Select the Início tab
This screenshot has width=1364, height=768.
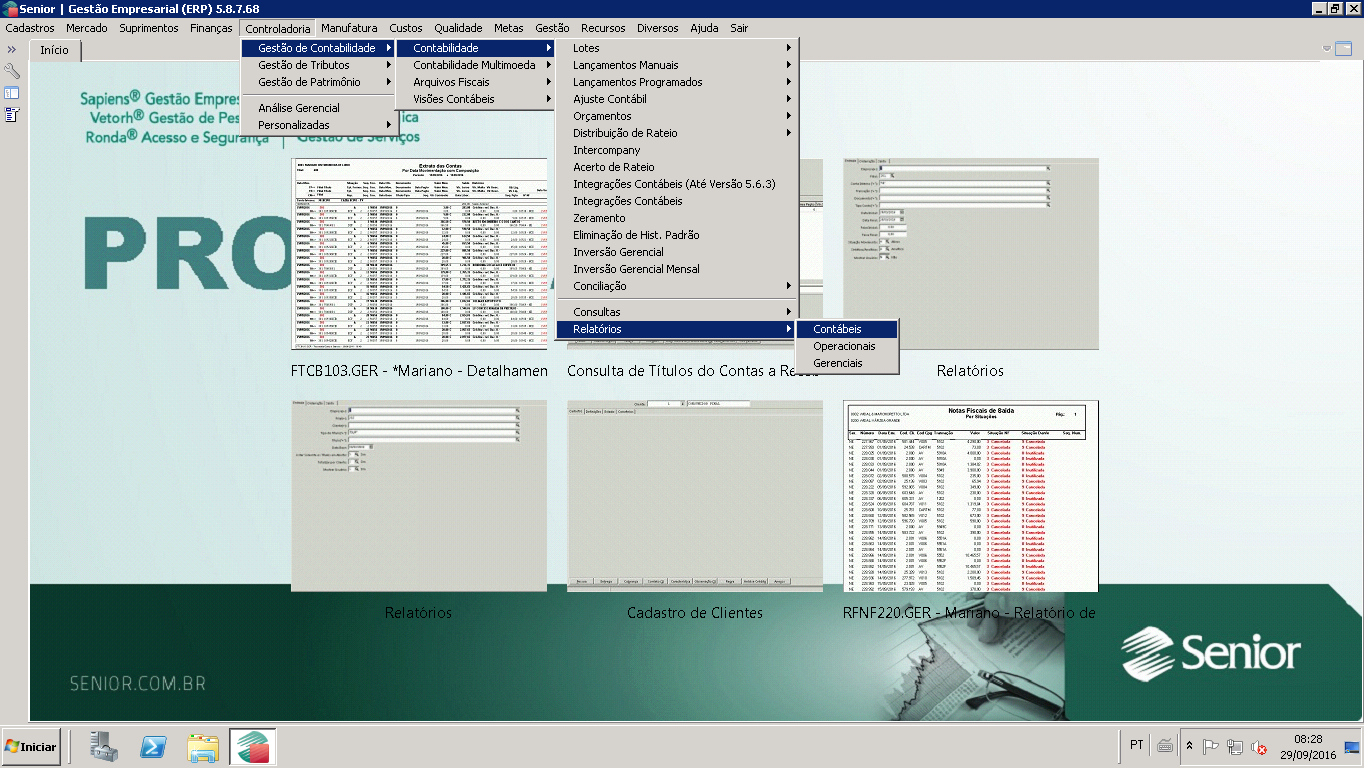(x=55, y=49)
